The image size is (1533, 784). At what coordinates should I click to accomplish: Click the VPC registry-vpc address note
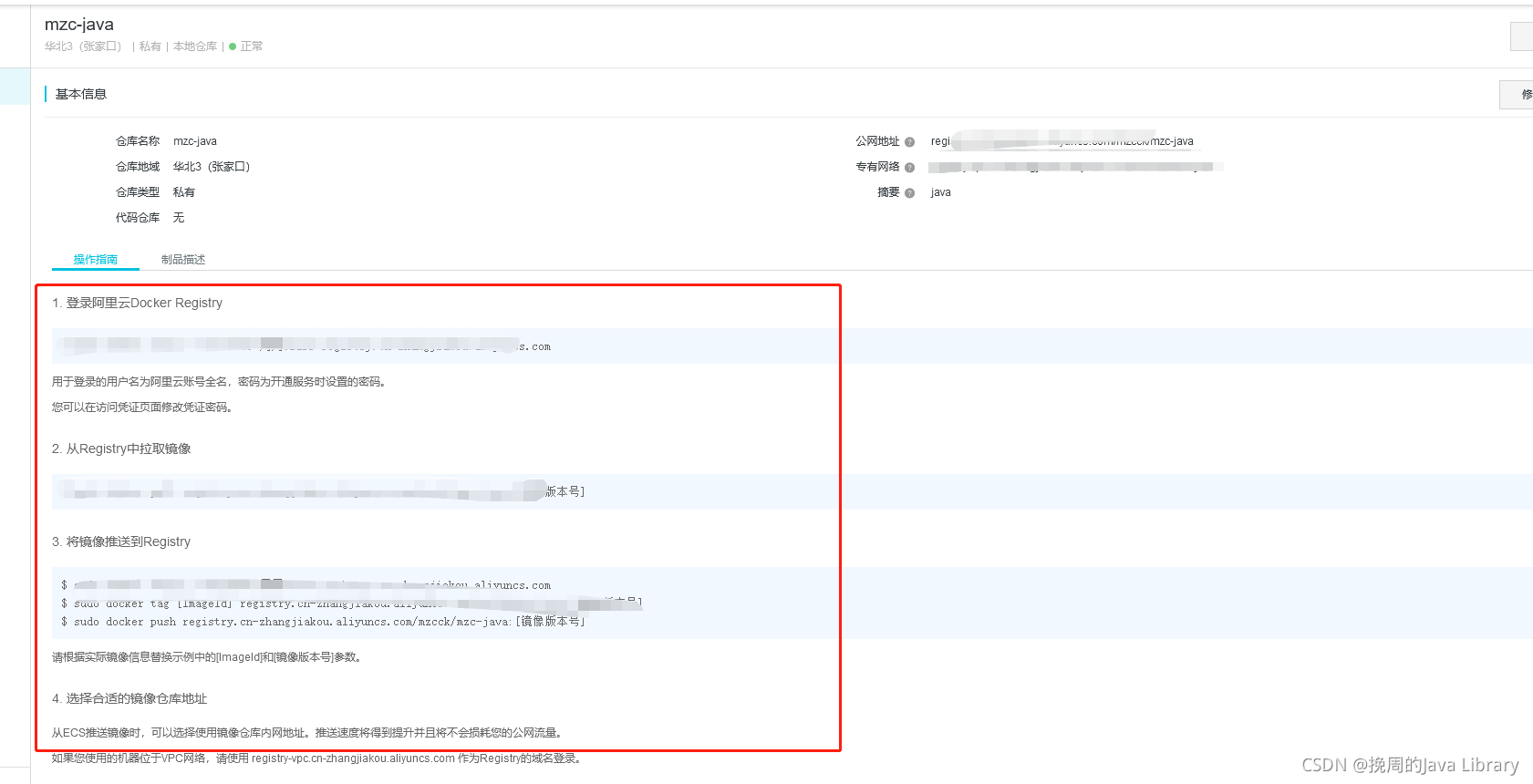(x=318, y=758)
